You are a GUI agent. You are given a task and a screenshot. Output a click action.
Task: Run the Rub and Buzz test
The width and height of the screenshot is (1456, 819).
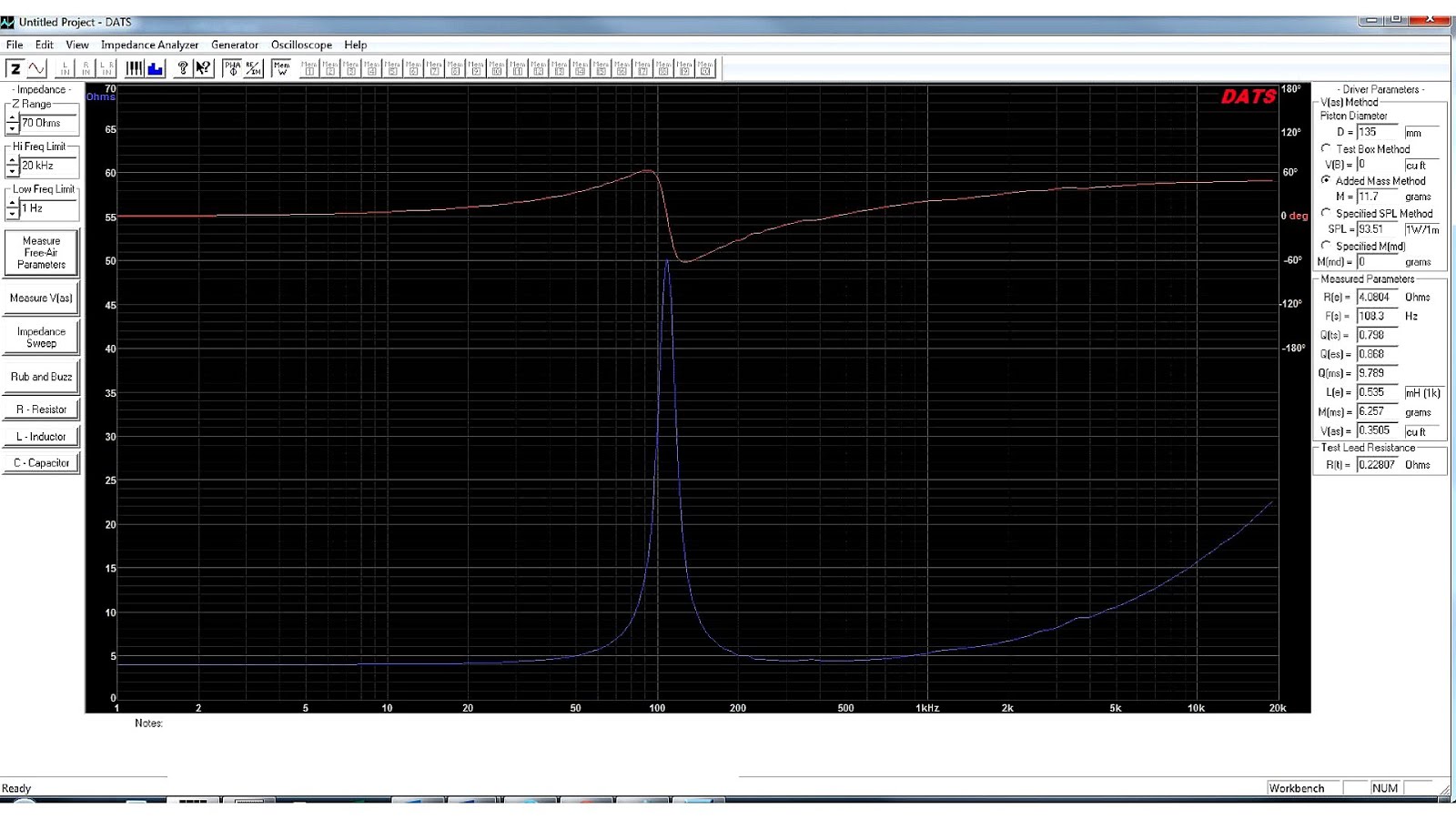click(41, 377)
